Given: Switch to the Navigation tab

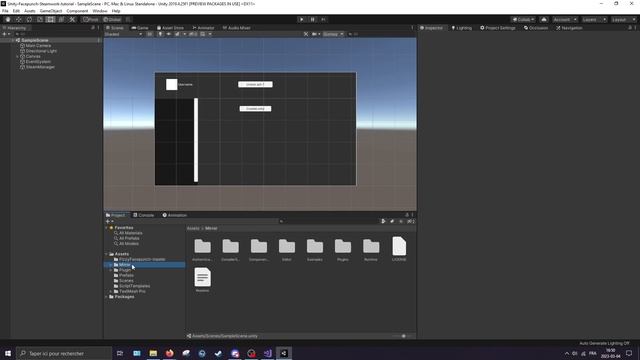Looking at the screenshot, I should pyautogui.click(x=569, y=28).
